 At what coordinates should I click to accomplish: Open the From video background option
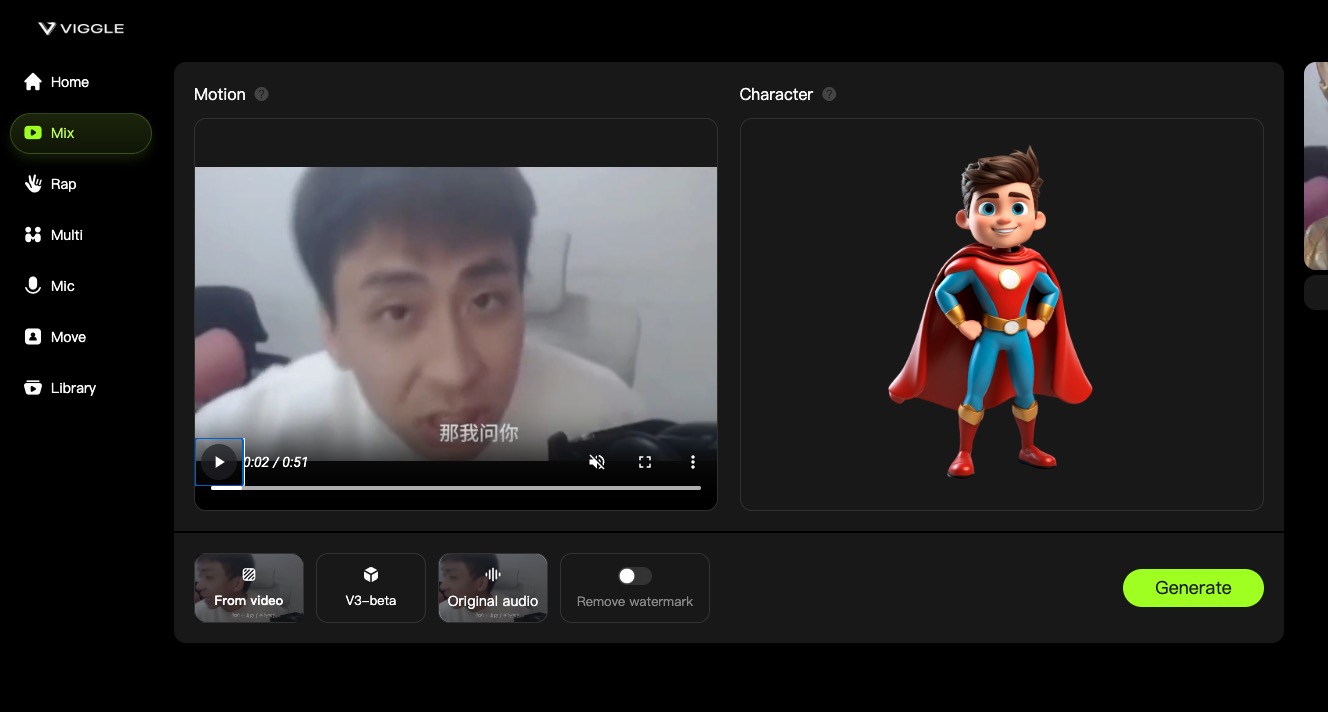[249, 588]
